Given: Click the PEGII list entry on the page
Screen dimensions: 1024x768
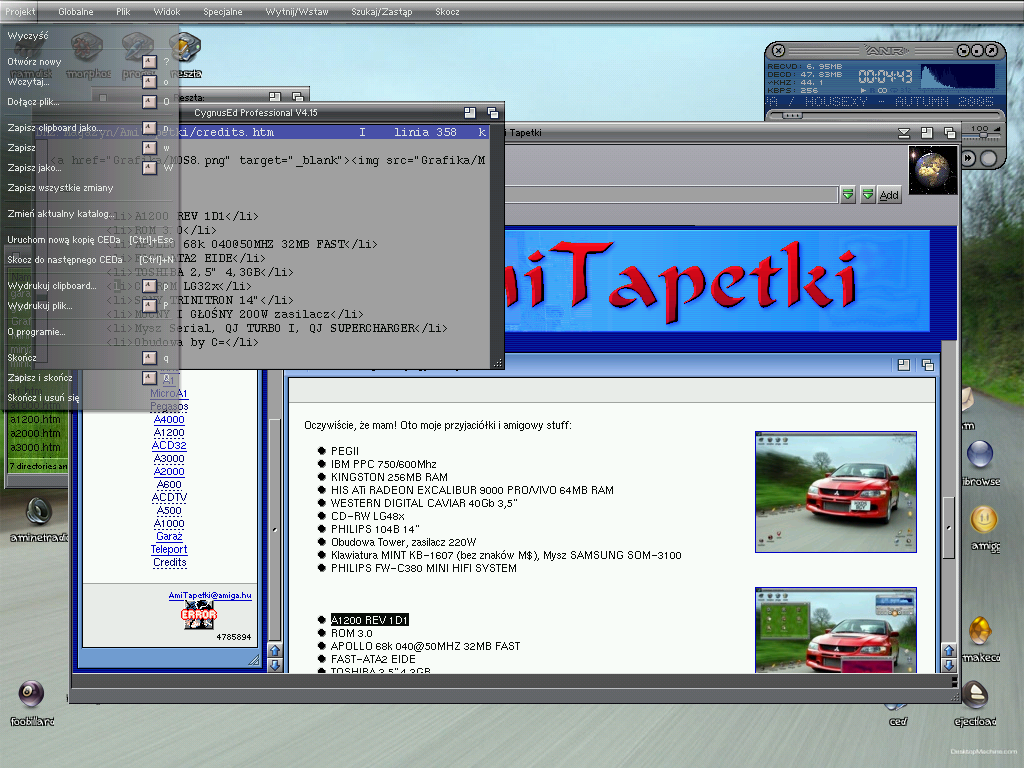Looking at the screenshot, I should (345, 451).
